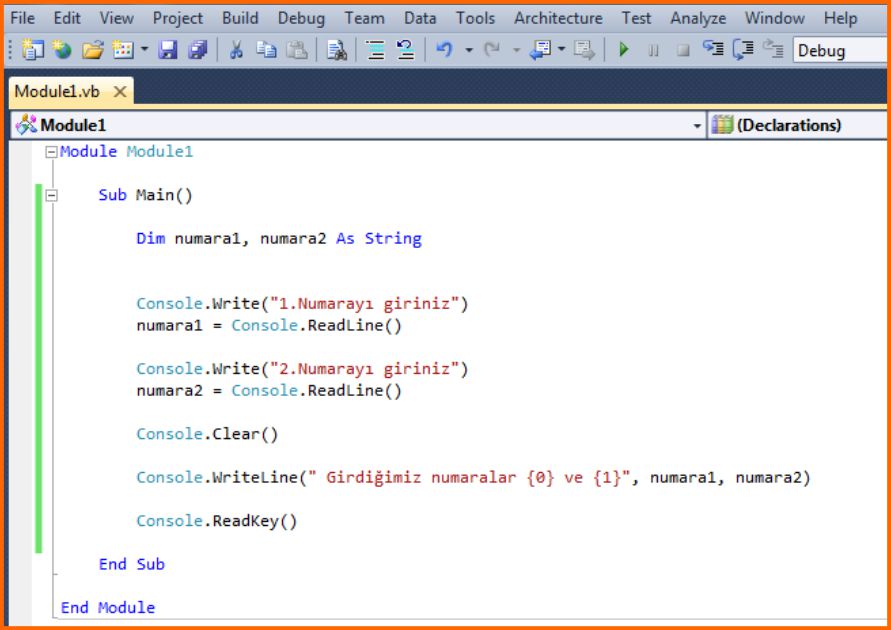The image size is (891, 630).
Task: Switch to the Module1.vb tab
Action: (x=57, y=92)
